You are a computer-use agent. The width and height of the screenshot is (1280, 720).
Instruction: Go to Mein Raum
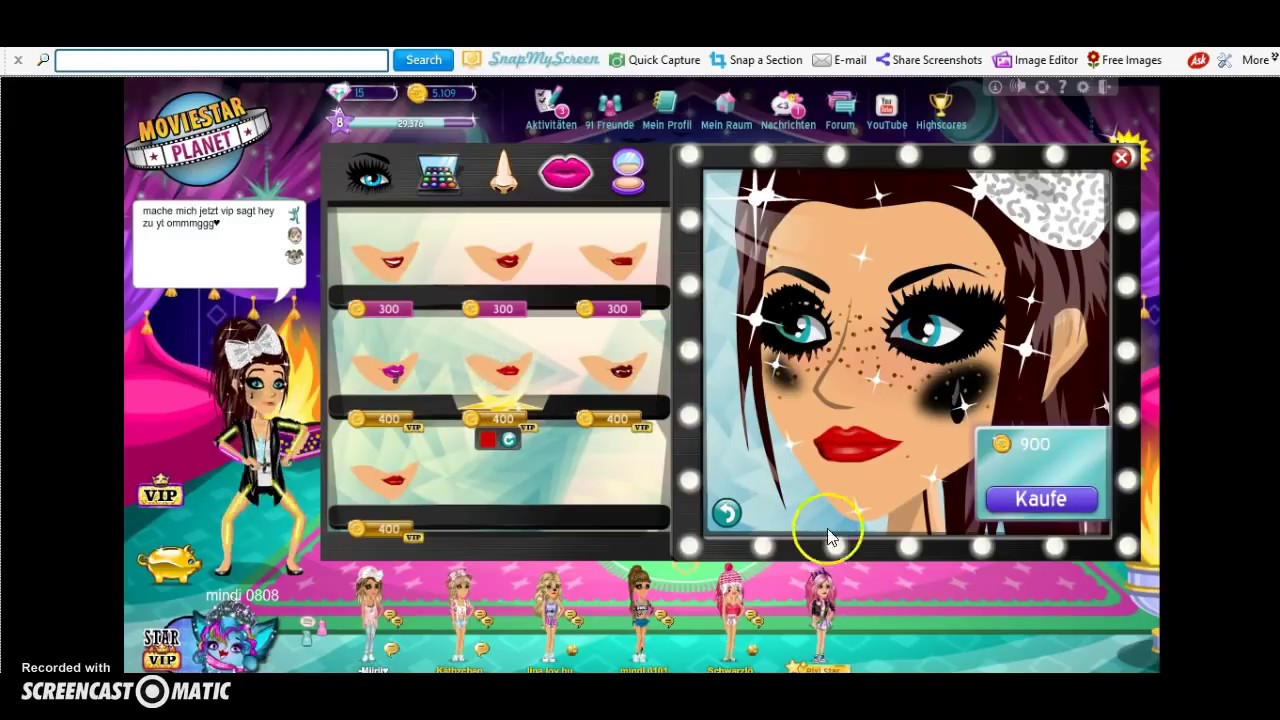[x=726, y=110]
